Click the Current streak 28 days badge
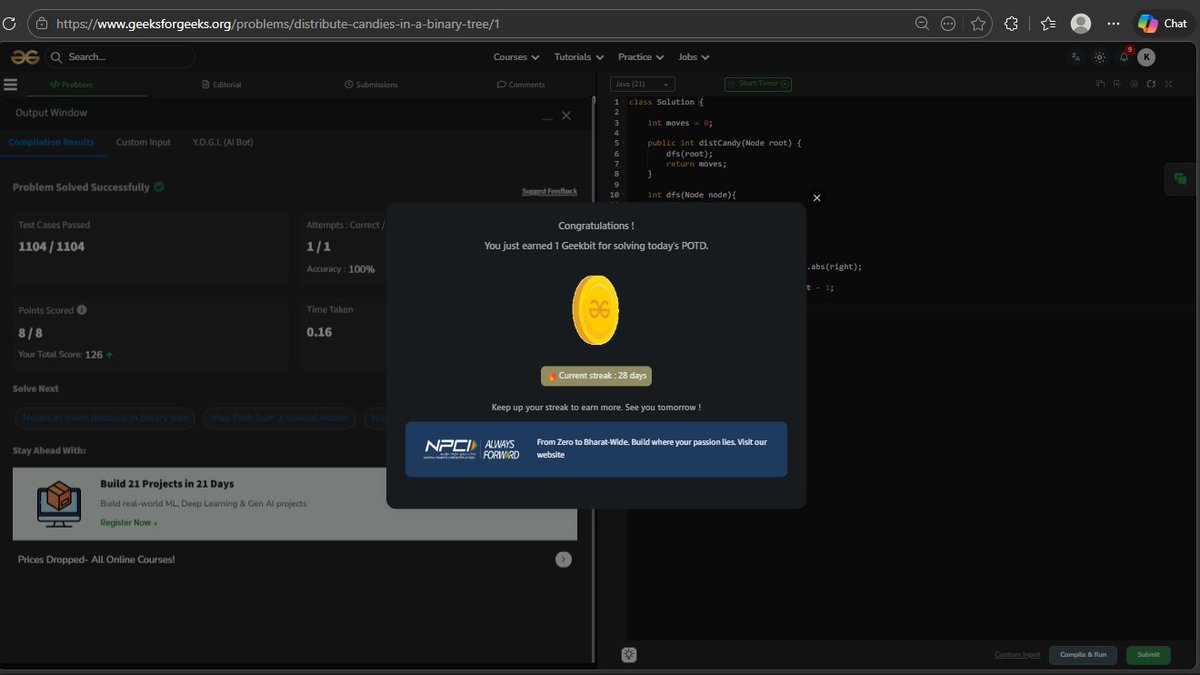The image size is (1200, 675). point(596,376)
